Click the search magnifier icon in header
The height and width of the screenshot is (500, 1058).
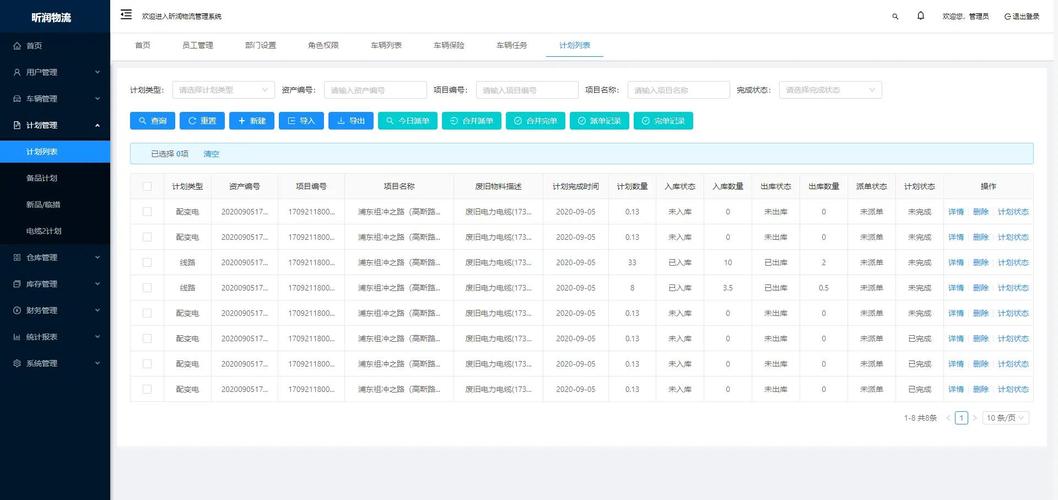tap(895, 16)
